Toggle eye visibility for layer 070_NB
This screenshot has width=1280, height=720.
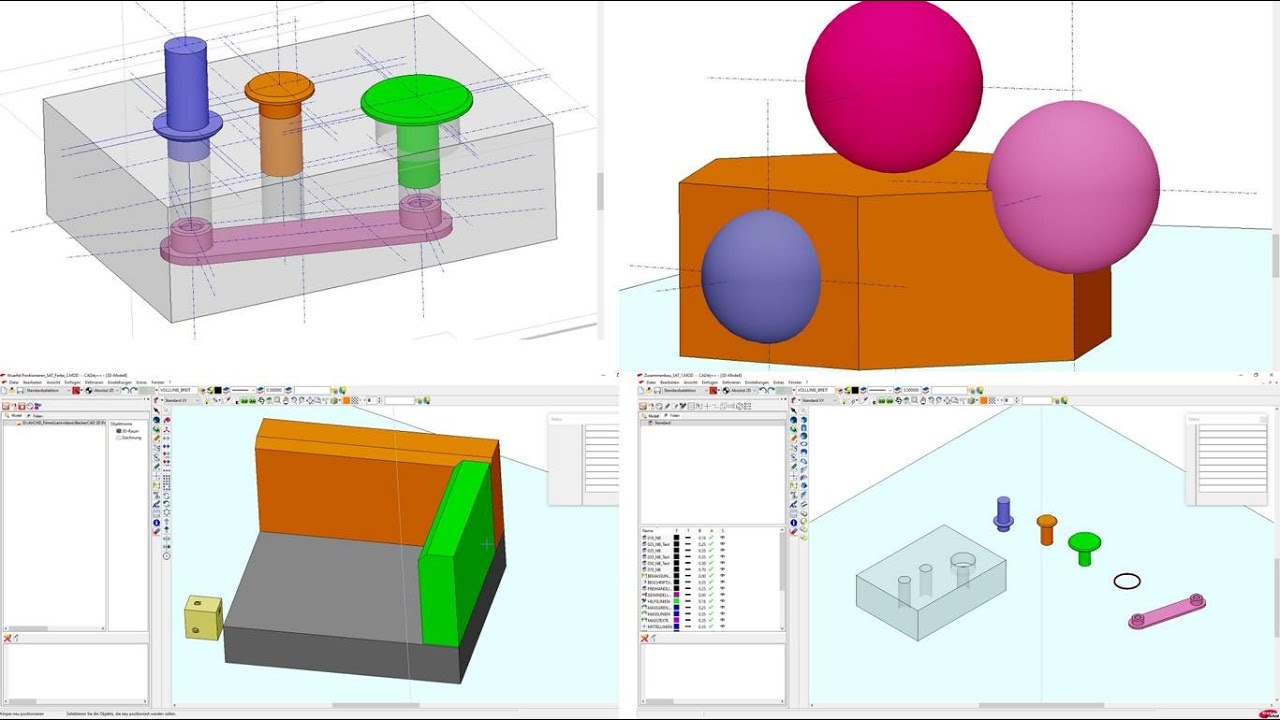[x=723, y=569]
